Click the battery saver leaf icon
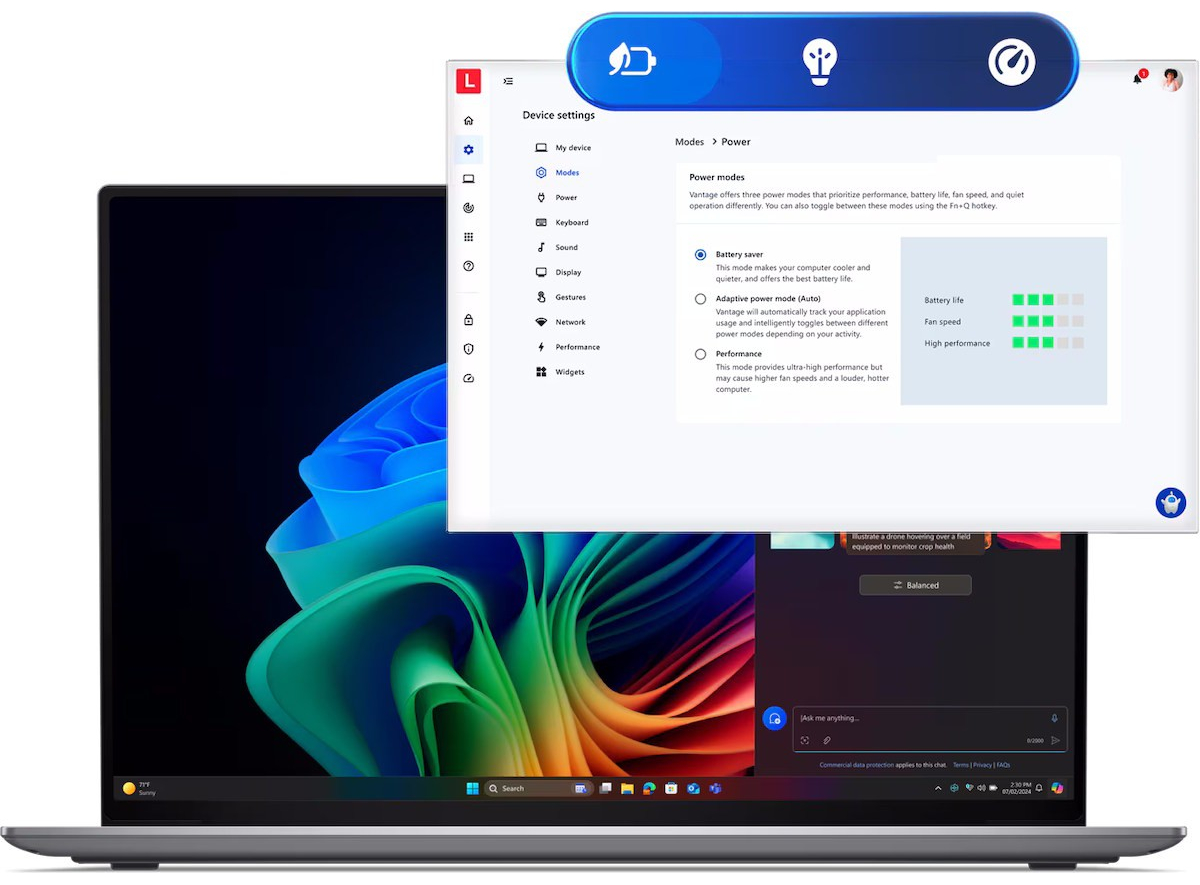 633,63
